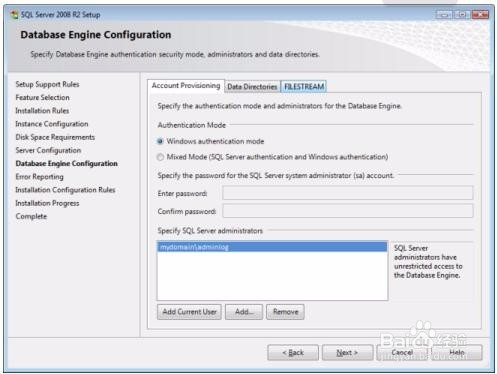497x374 pixels.
Task: Click Add Current User button
Action: click(x=189, y=312)
